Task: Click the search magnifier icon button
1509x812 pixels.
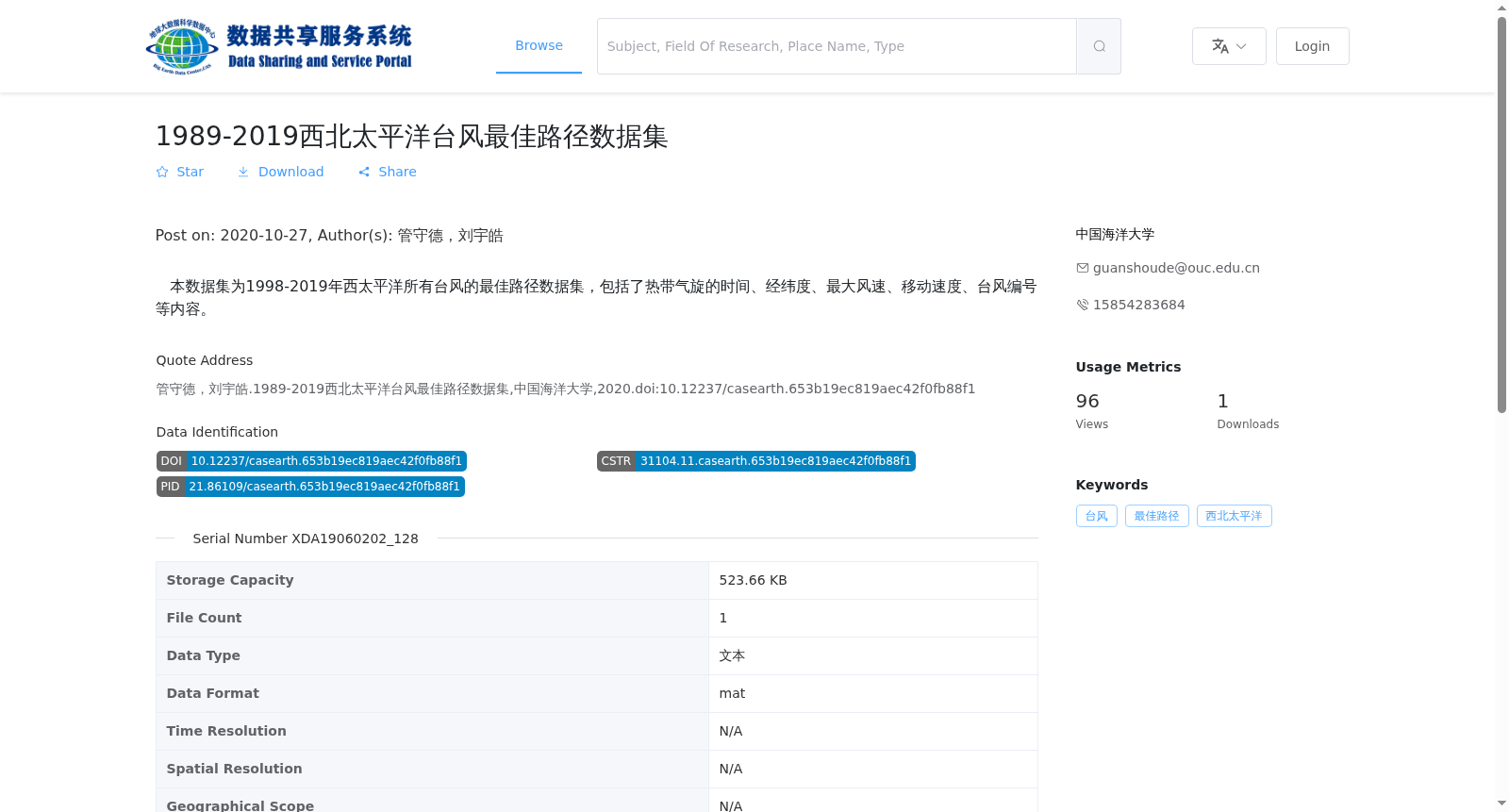Action: 1099,46
